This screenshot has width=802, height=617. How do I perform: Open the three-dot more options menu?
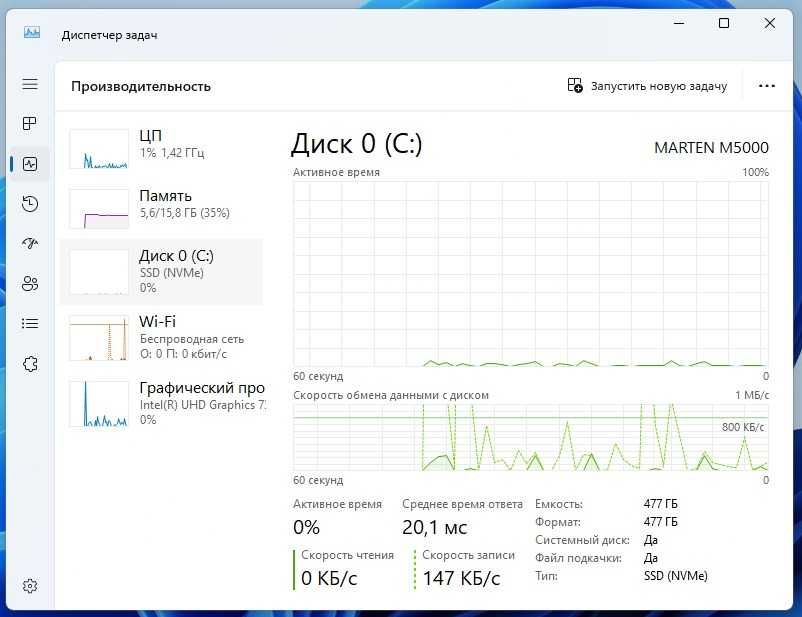click(x=766, y=86)
